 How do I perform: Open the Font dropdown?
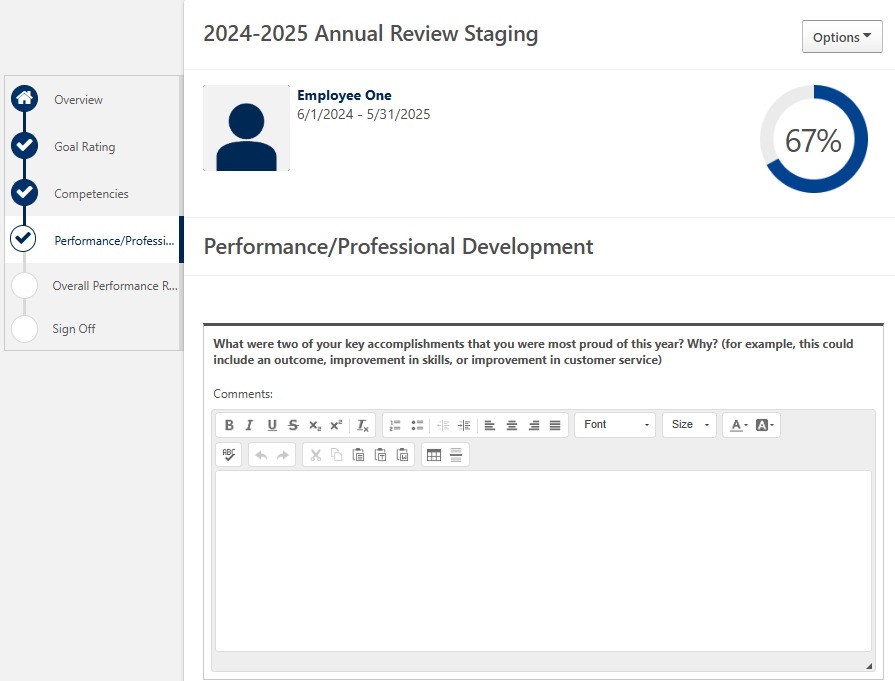[x=615, y=425]
